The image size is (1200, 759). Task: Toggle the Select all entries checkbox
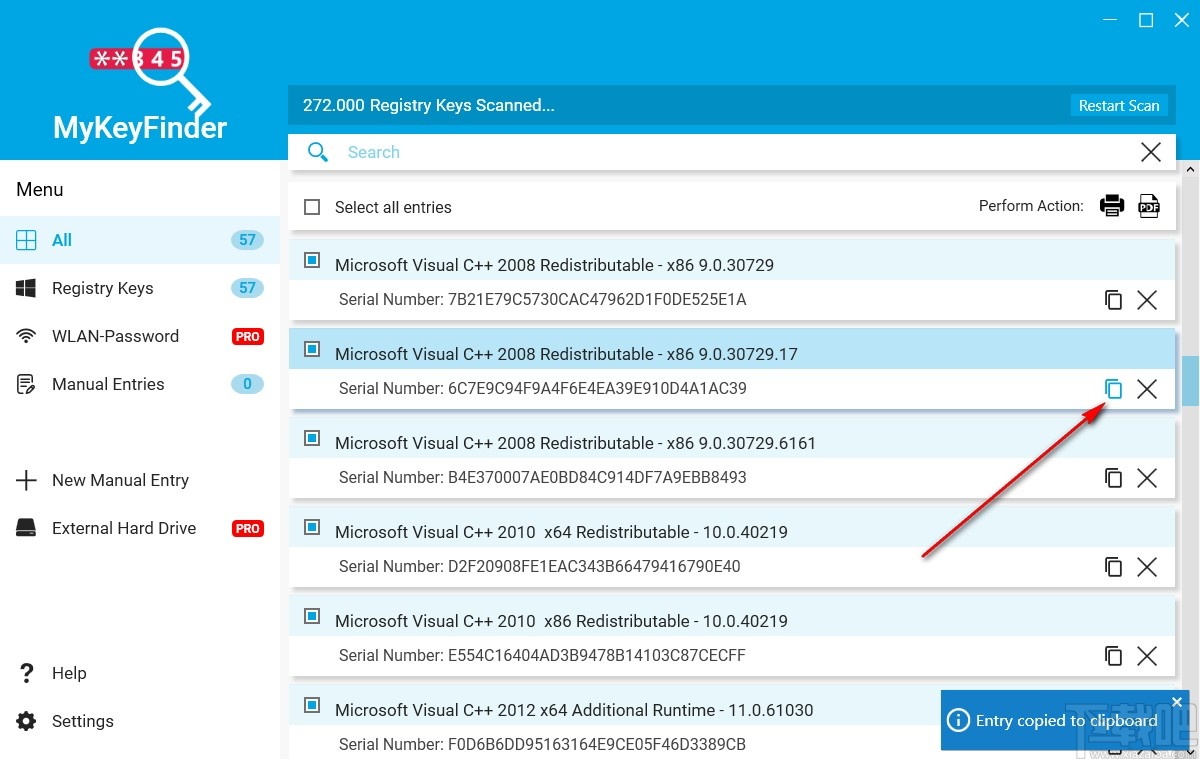[x=312, y=206]
